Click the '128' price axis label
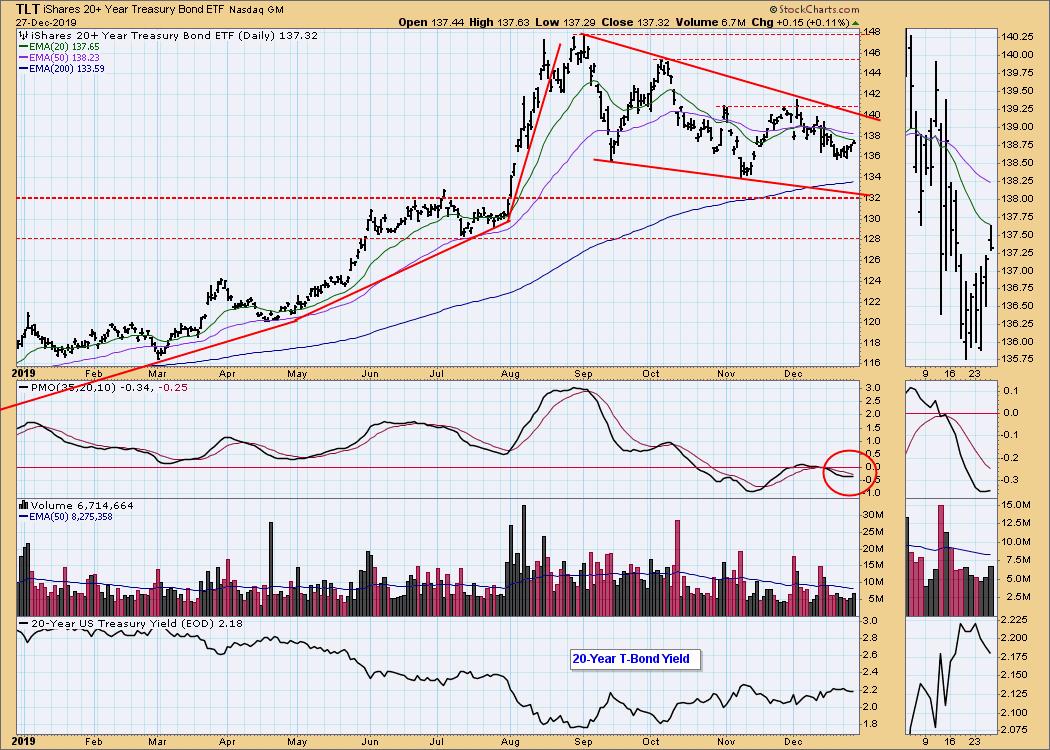The width and height of the screenshot is (1050, 750). (871, 239)
